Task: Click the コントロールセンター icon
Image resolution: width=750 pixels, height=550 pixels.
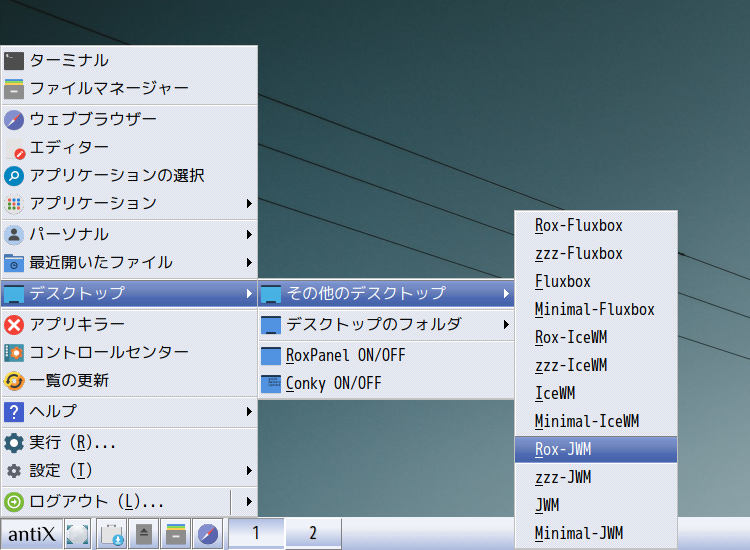Action: point(14,353)
